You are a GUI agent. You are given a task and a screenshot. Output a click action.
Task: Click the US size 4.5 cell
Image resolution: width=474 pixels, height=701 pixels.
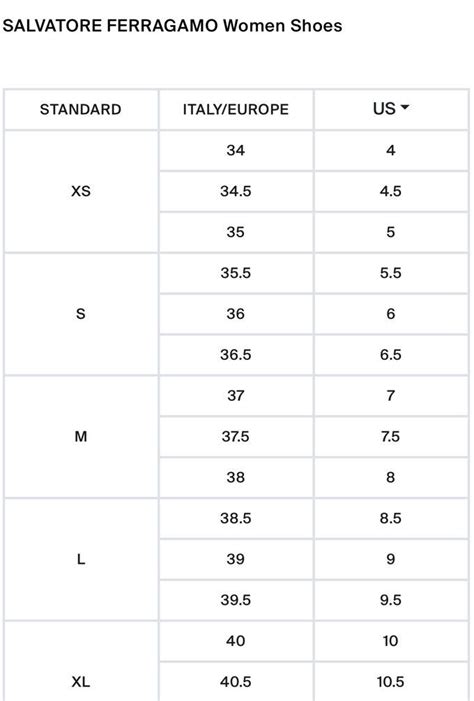coord(391,191)
